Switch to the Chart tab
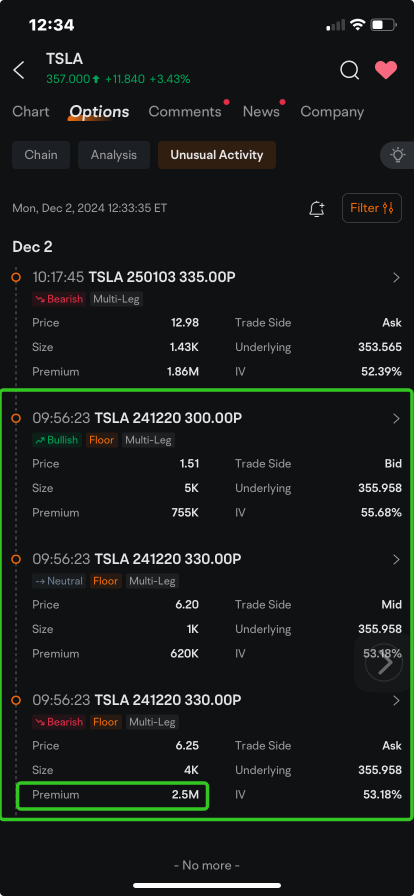This screenshot has height=896, width=414. (31, 111)
